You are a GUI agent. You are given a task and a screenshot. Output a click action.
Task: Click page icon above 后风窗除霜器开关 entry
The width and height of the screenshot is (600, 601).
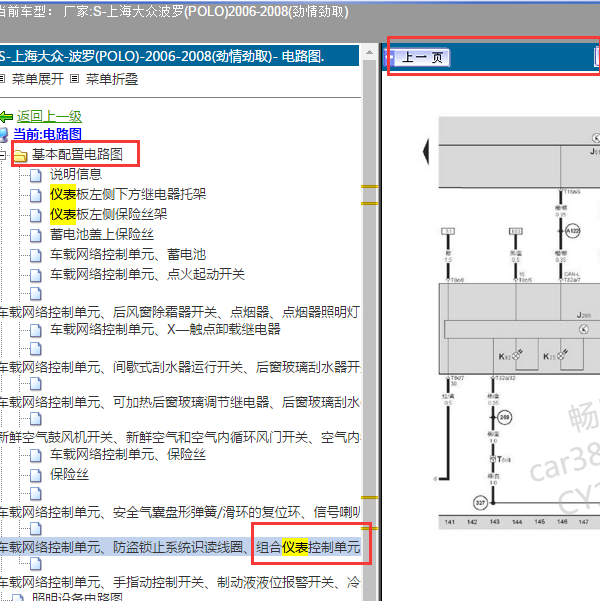pyautogui.click(x=36, y=294)
